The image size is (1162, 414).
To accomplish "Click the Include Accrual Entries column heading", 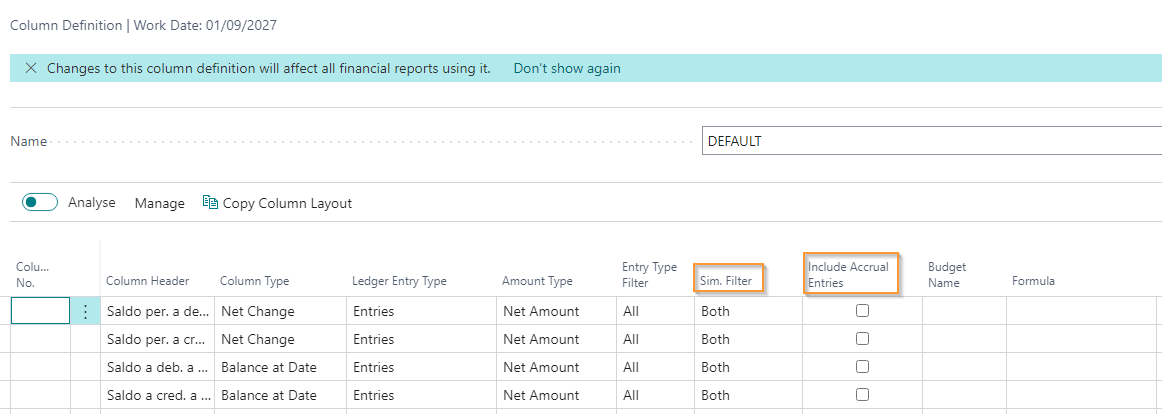I will (848, 274).
